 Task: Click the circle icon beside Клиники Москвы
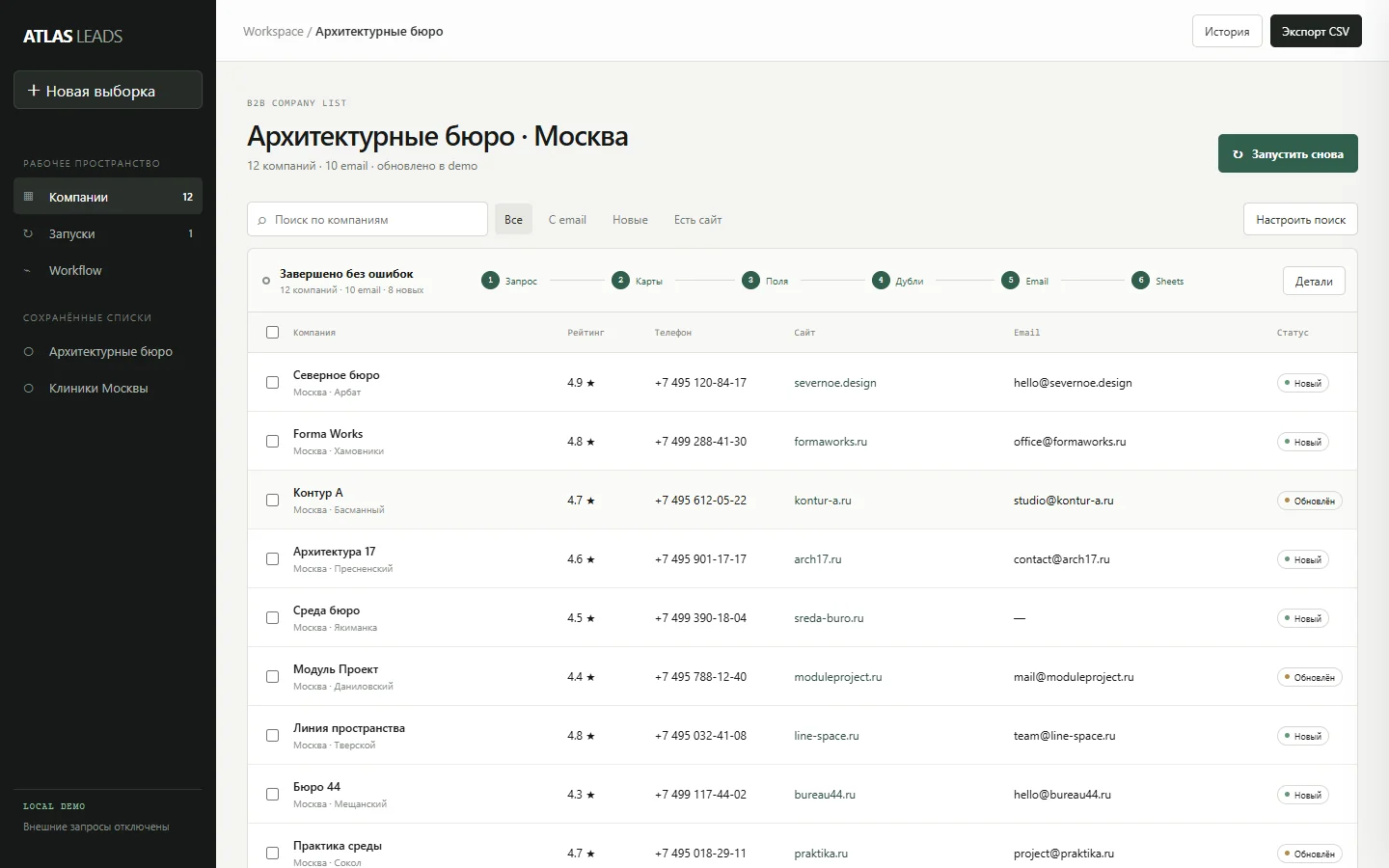pos(28,389)
